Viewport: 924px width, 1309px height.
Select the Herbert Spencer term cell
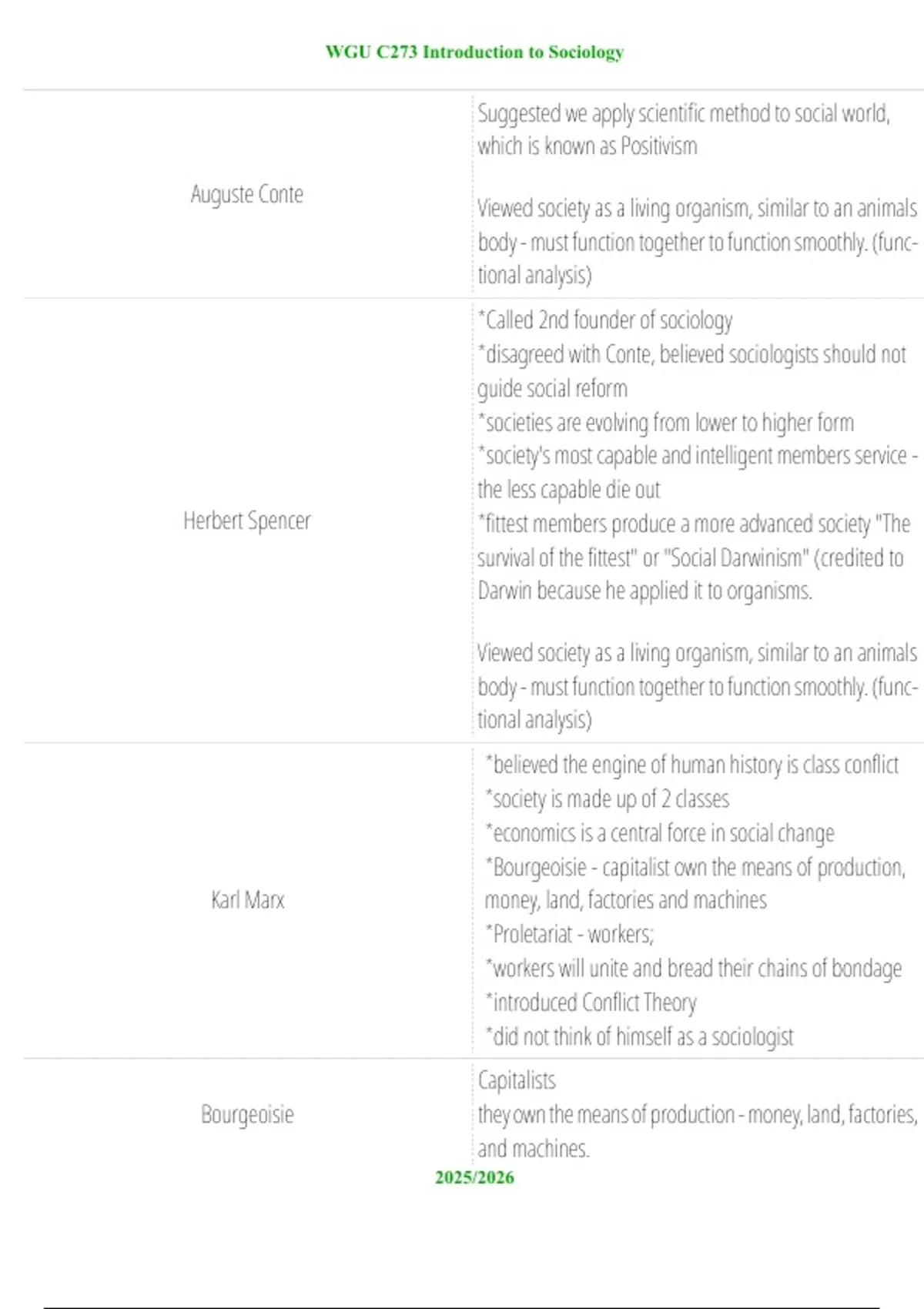point(247,521)
